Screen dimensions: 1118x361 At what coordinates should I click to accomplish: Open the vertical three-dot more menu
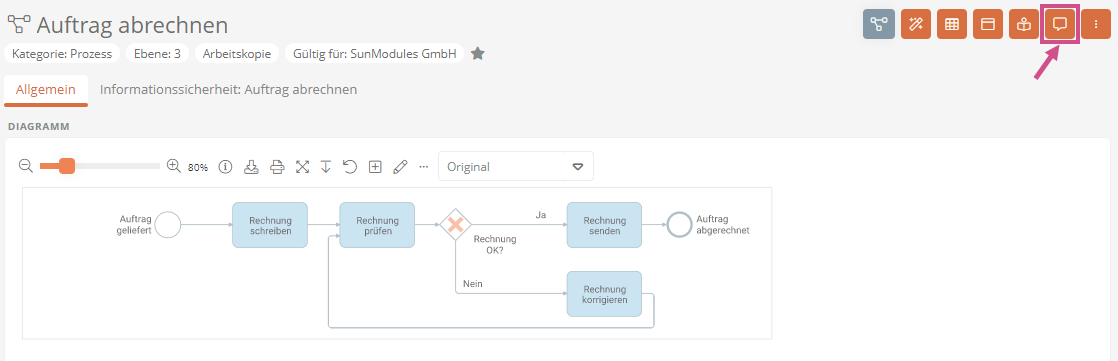pyautogui.click(x=1096, y=24)
